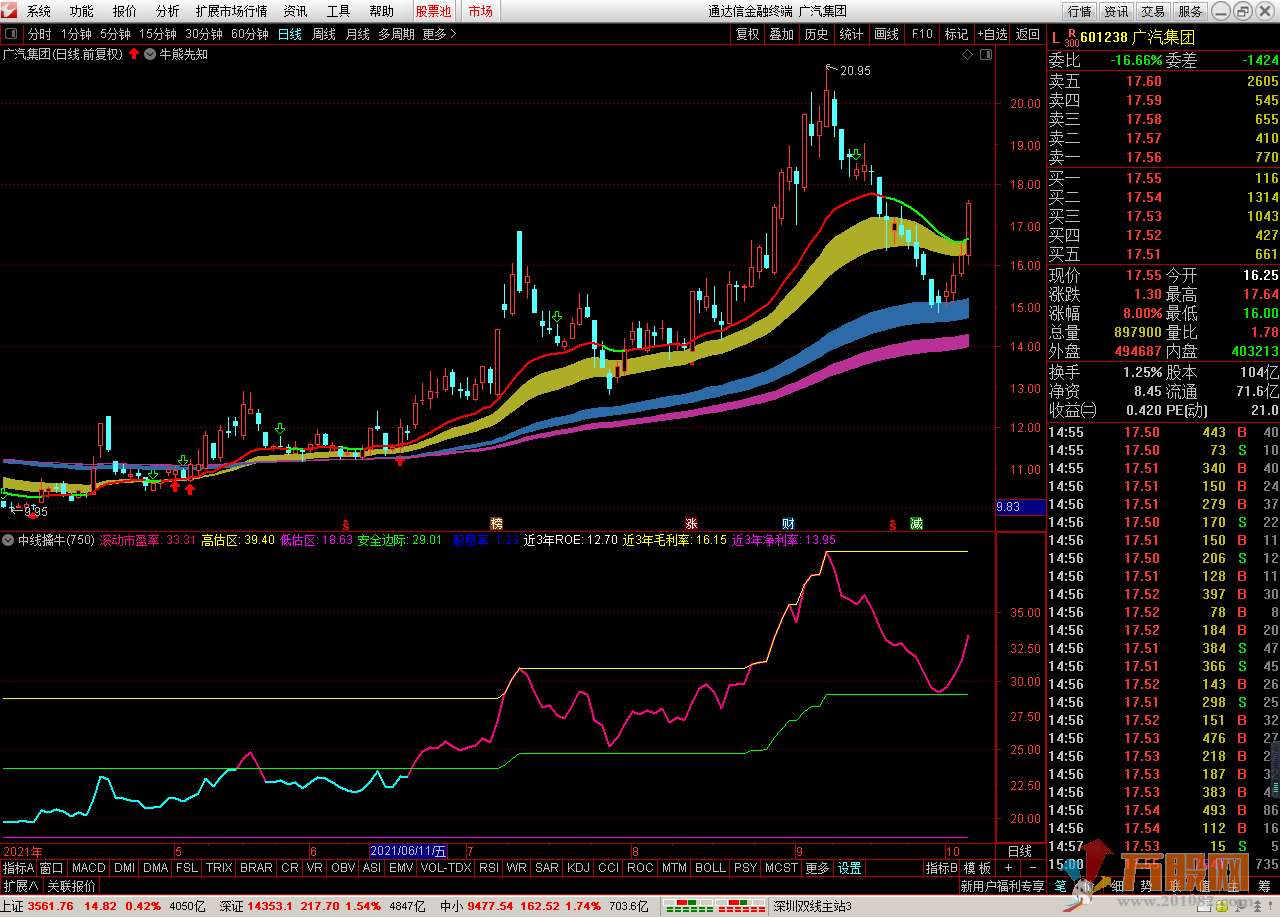The height and width of the screenshot is (918, 1280).
Task: Click the 2021/06/11 date marker on time axis
Action: (408, 850)
